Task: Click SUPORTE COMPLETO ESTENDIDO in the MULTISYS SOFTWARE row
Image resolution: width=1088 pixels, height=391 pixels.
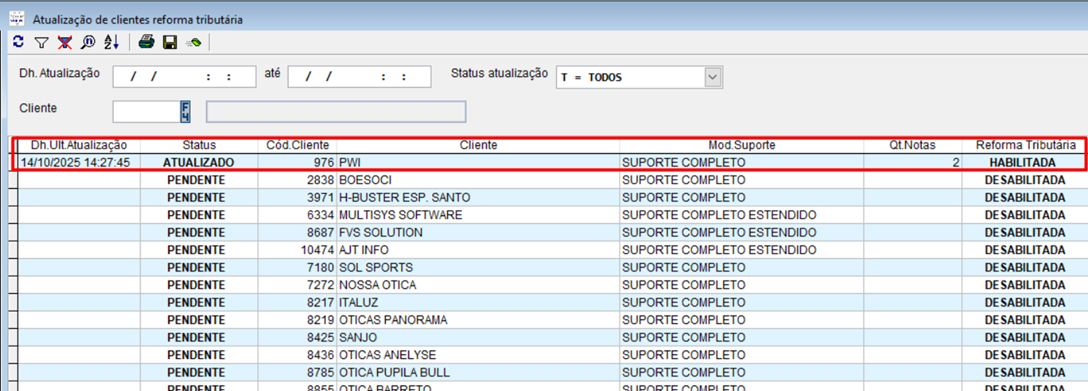Action: (x=742, y=215)
